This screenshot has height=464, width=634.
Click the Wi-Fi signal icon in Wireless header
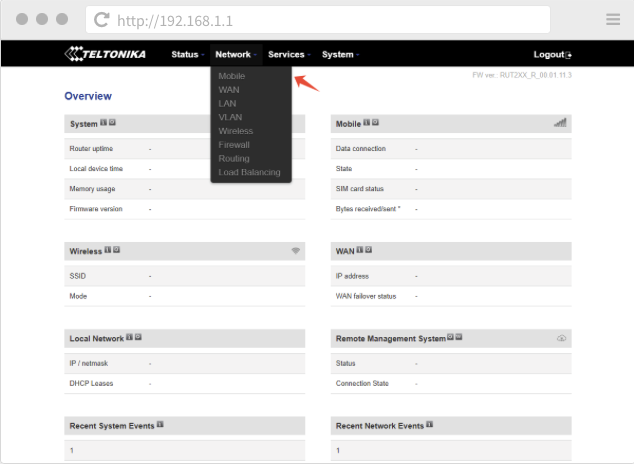tap(296, 251)
